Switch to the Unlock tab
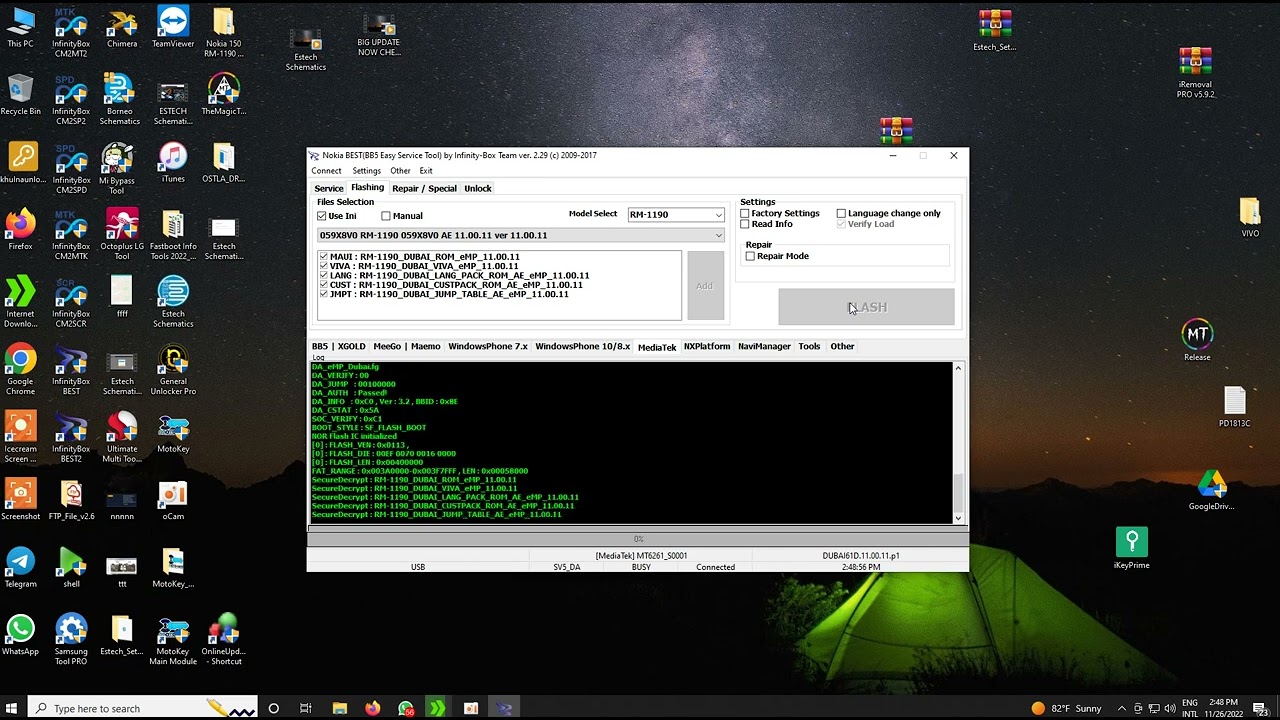Image resolution: width=1280 pixels, height=720 pixels. tap(478, 188)
